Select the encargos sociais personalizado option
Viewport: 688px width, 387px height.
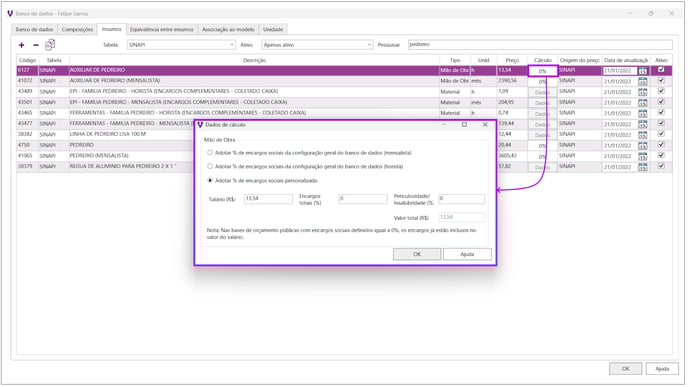point(210,180)
